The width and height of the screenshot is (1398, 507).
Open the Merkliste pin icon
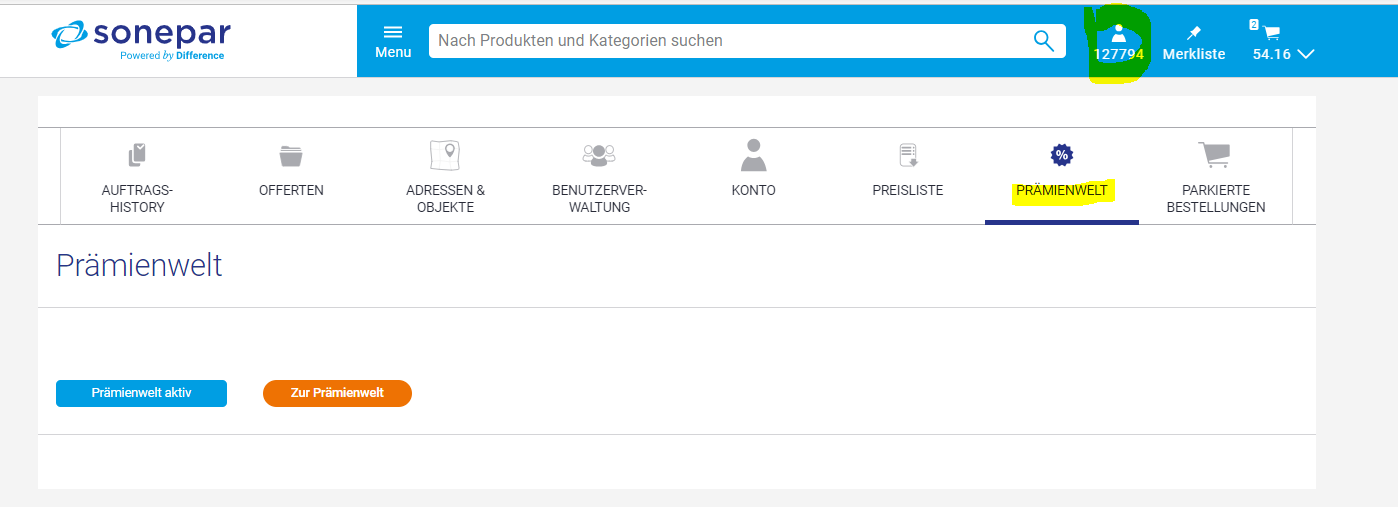pos(1193,33)
